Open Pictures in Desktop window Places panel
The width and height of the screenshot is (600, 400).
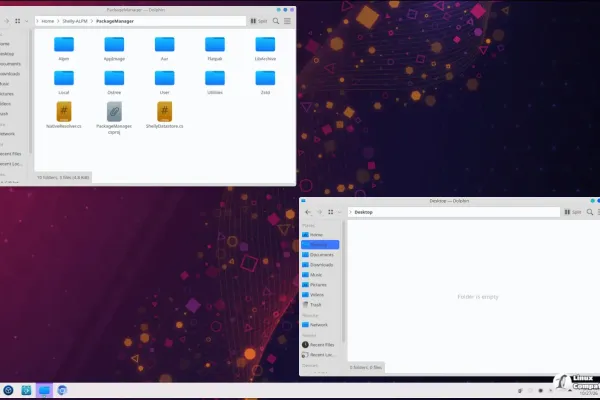(320, 285)
